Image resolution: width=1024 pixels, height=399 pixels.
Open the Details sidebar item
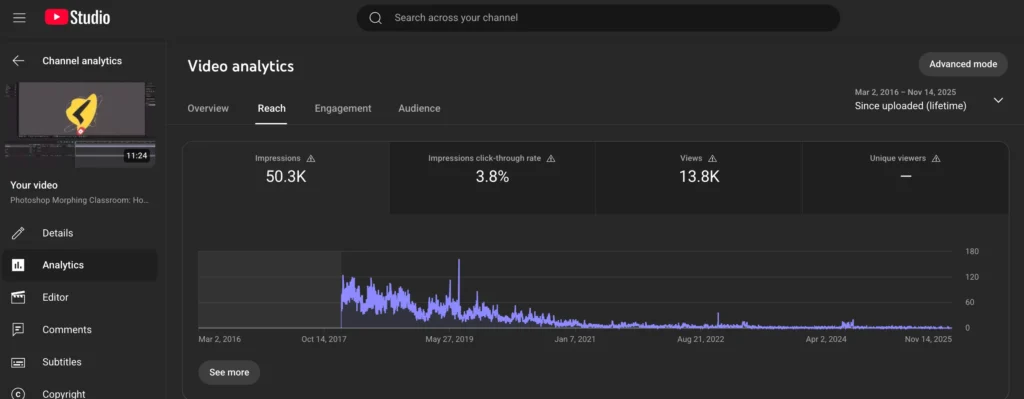tap(80, 233)
